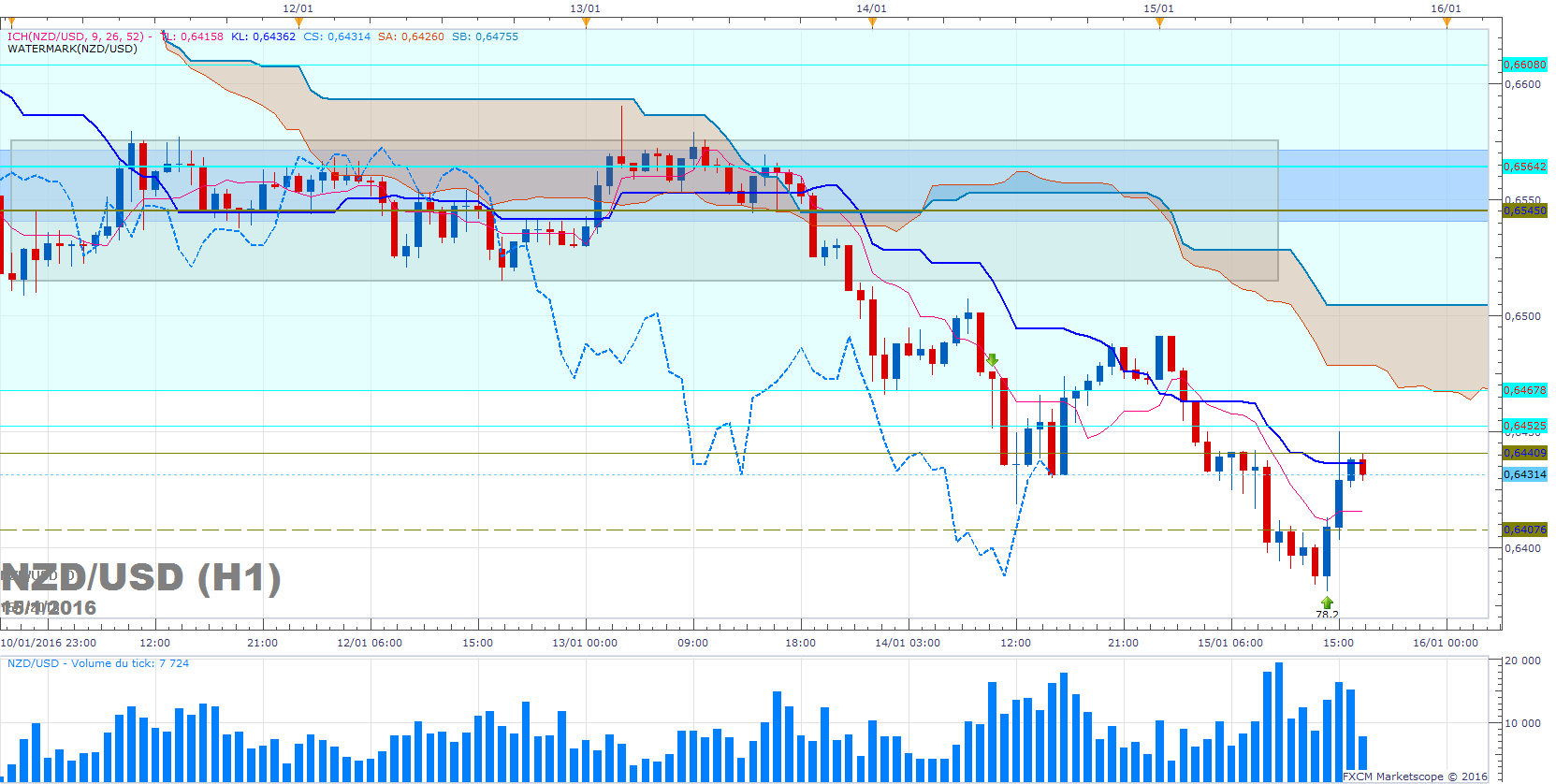Select the orange day marker under 13/01
Screen dimensions: 1556x784
pos(586,22)
